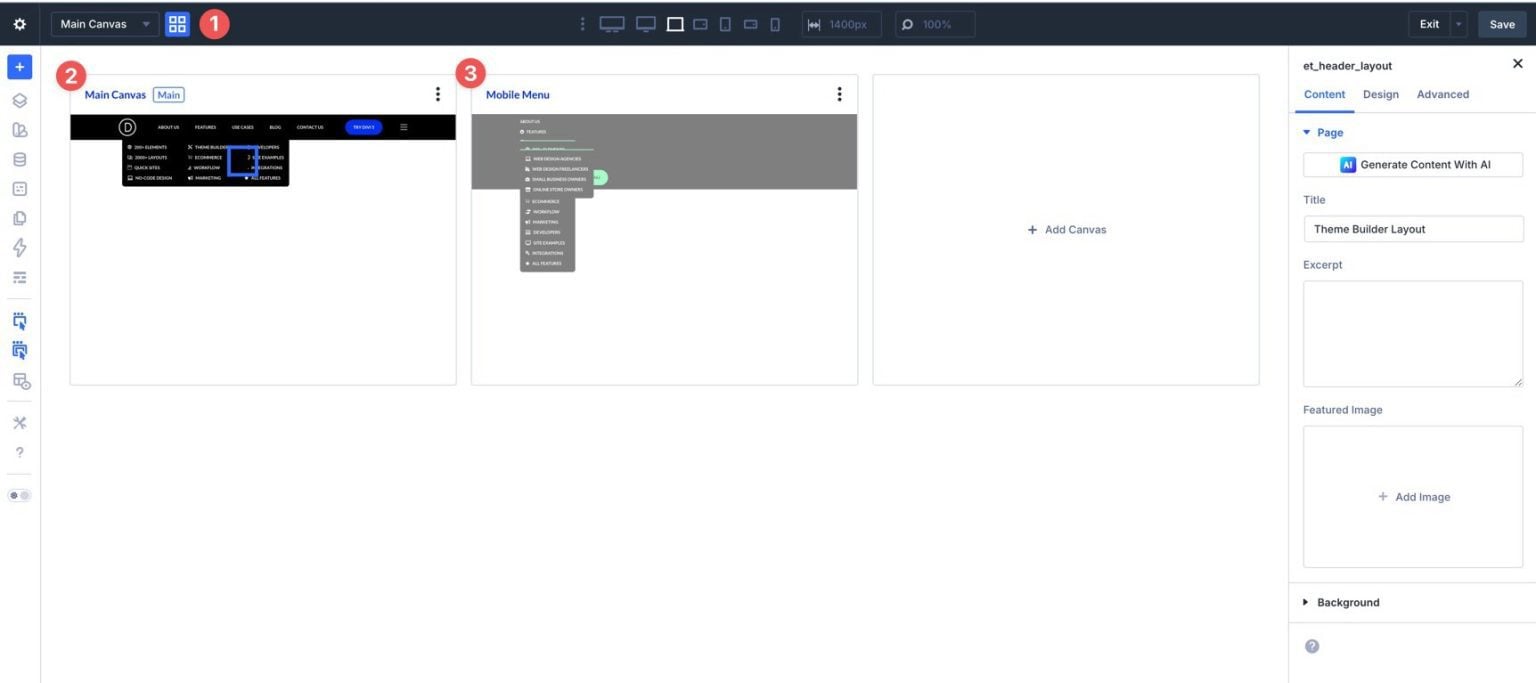
Task: Switch to standard desktop view icon
Action: click(x=646, y=24)
